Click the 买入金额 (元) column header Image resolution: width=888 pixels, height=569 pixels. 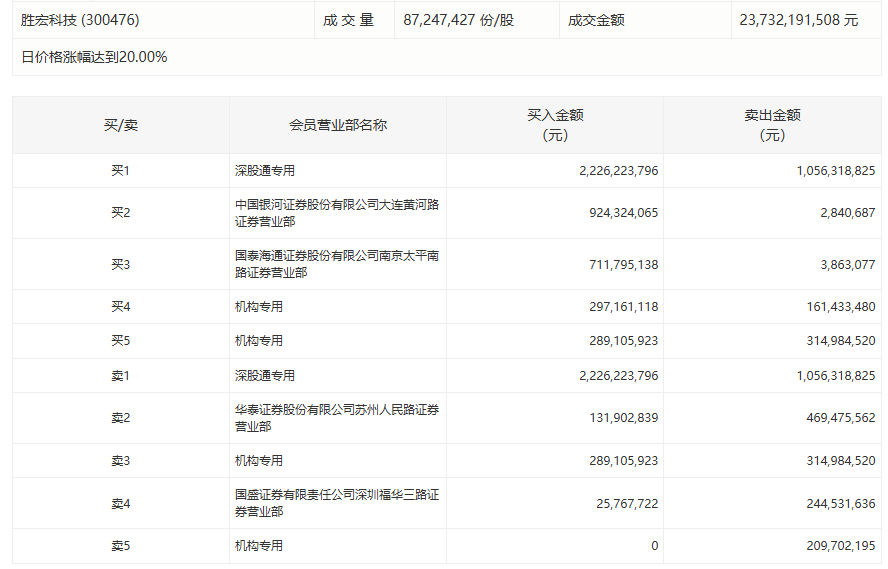pyautogui.click(x=555, y=125)
